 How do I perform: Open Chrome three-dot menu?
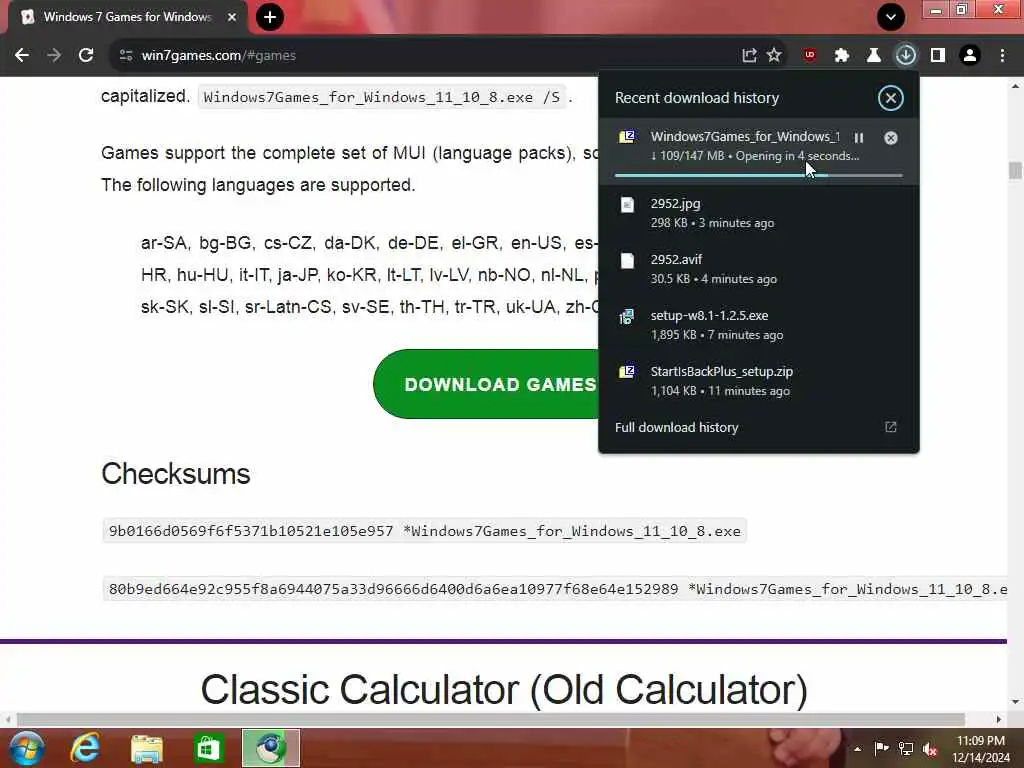point(1002,56)
